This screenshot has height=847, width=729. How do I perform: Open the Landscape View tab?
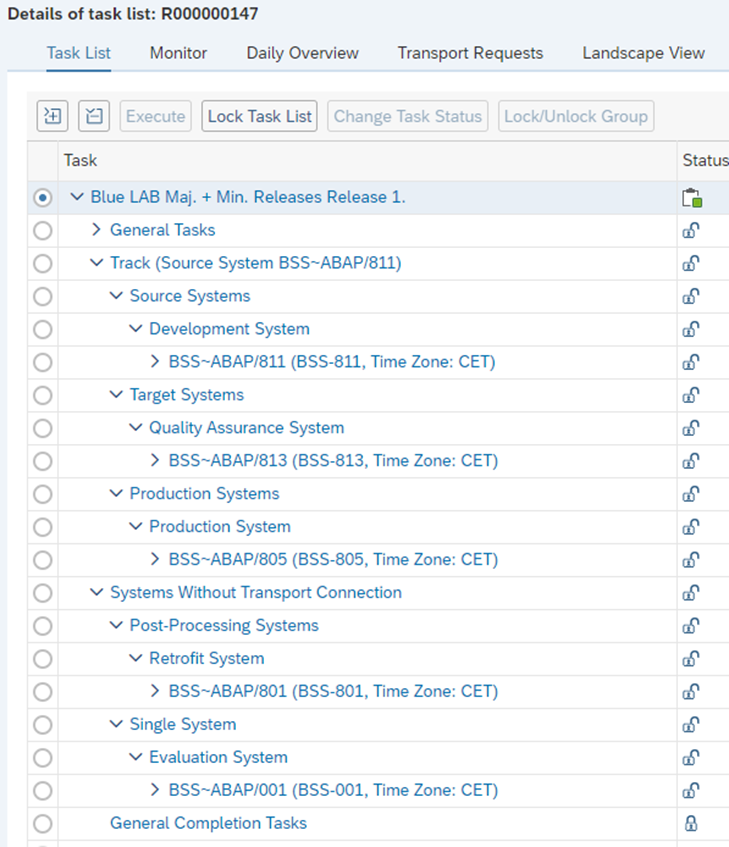(643, 53)
